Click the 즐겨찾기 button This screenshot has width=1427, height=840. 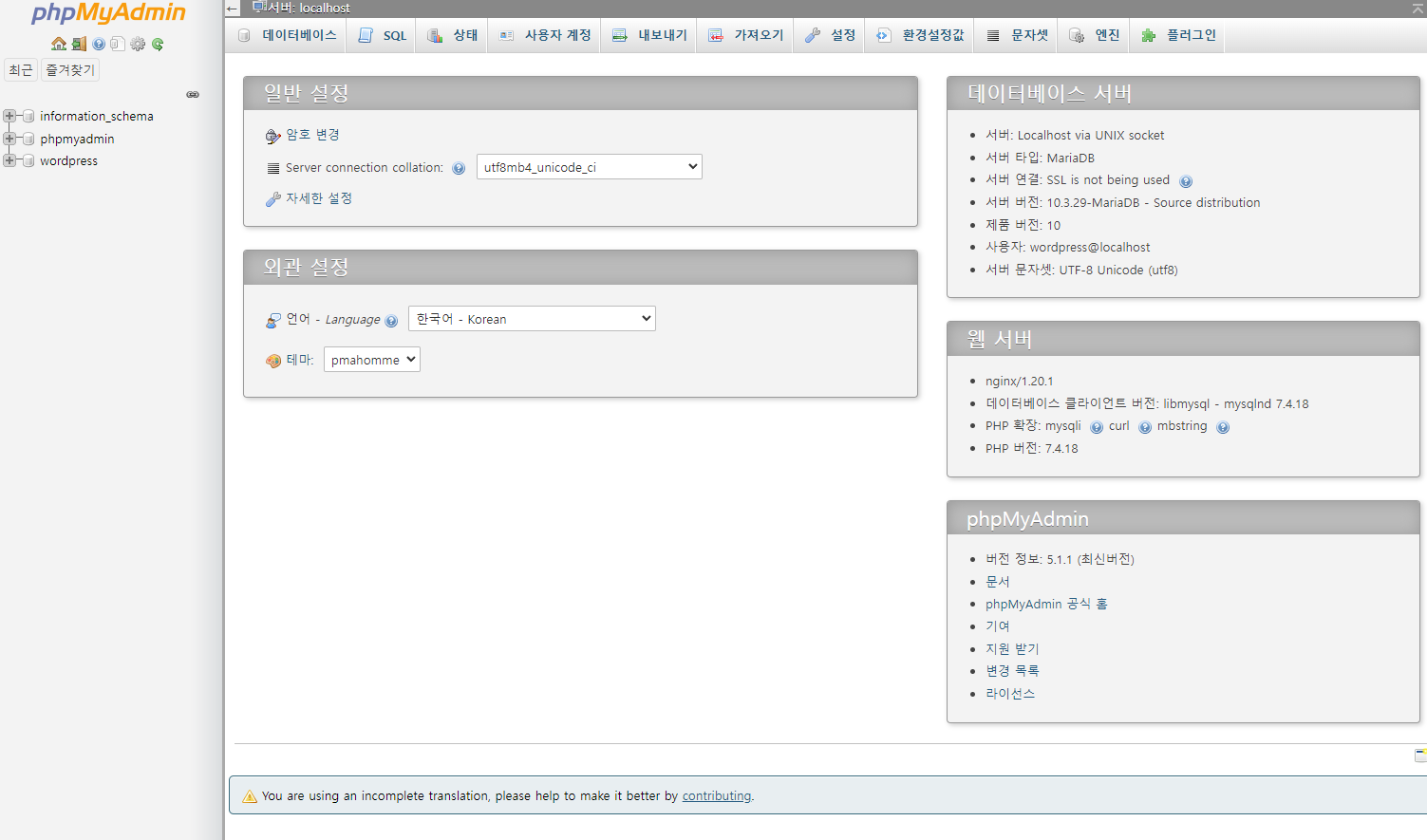(x=70, y=70)
